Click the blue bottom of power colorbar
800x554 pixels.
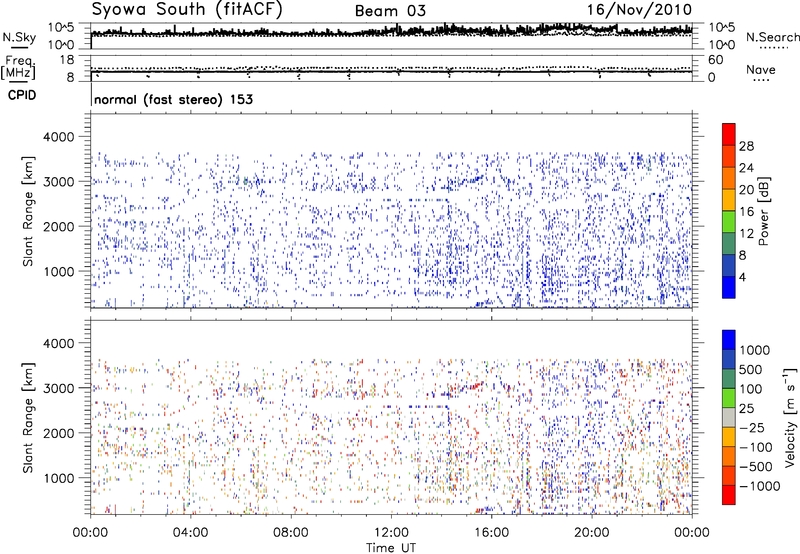(729, 287)
